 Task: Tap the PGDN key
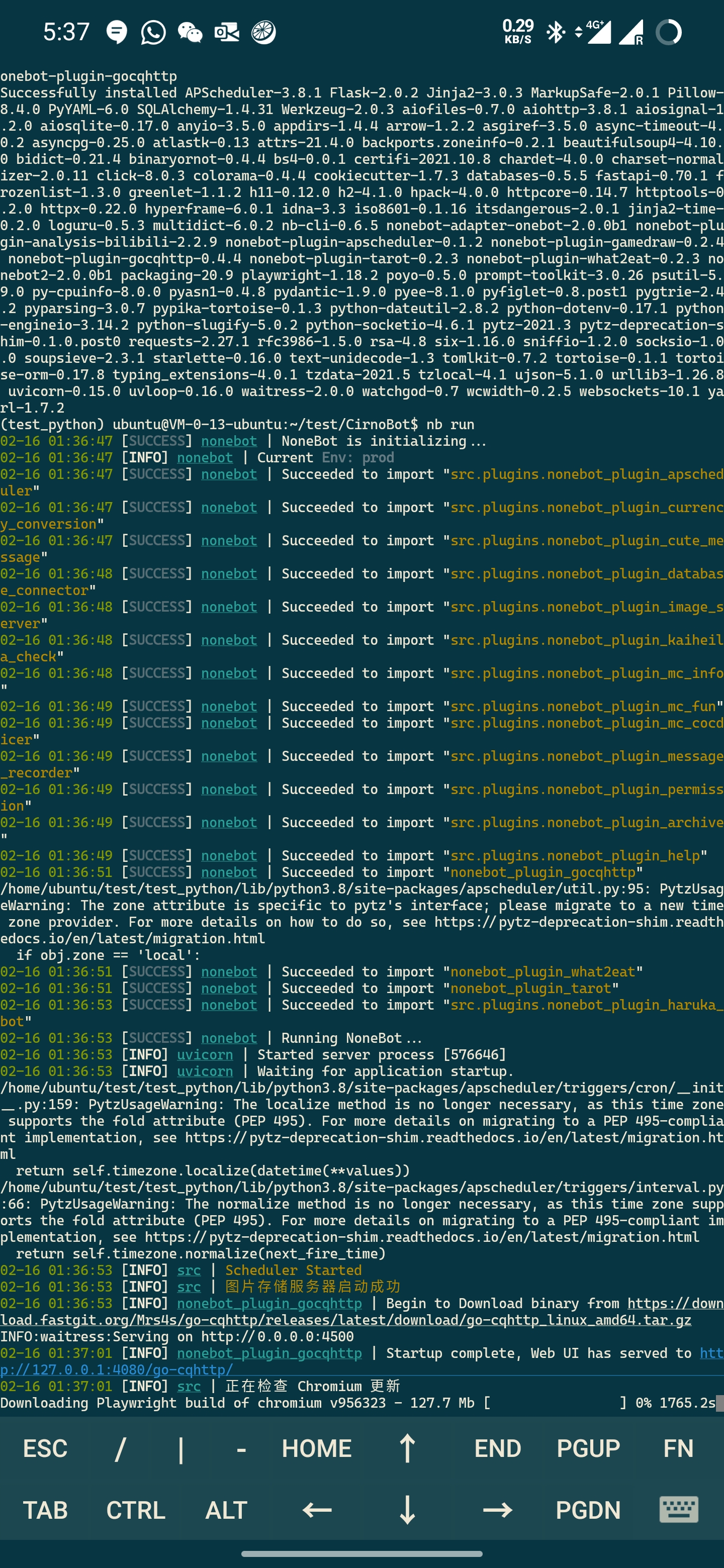(588, 1510)
